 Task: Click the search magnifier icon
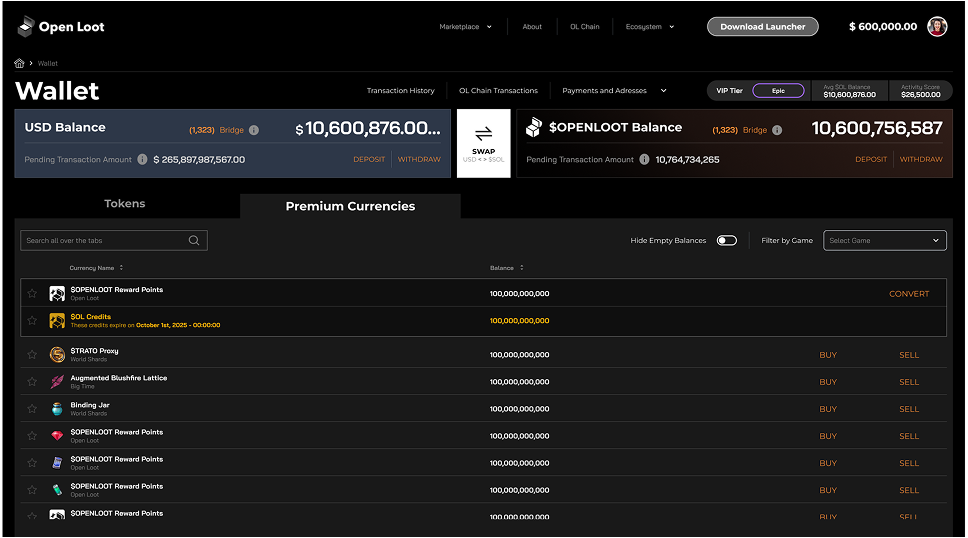(x=194, y=240)
